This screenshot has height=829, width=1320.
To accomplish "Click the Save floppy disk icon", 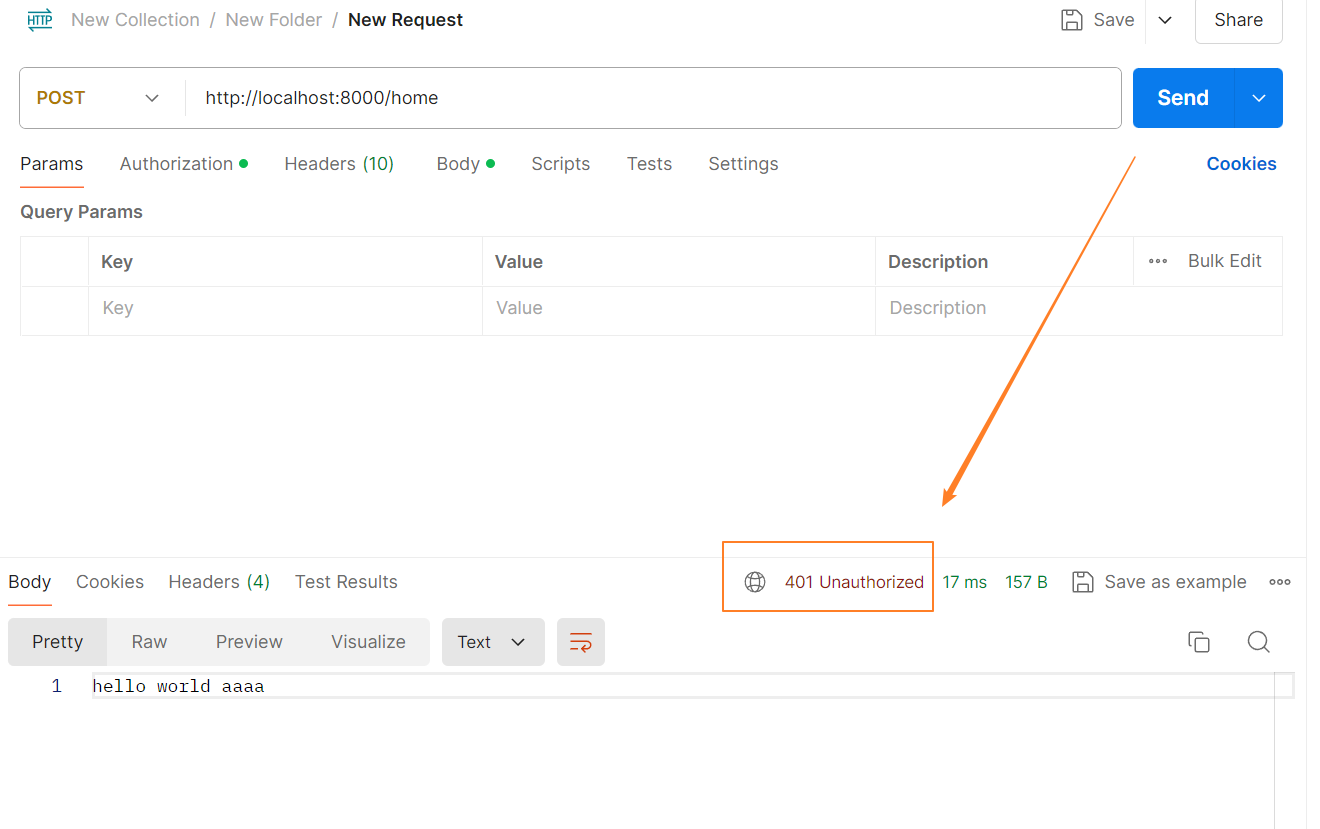I will coord(1072,20).
